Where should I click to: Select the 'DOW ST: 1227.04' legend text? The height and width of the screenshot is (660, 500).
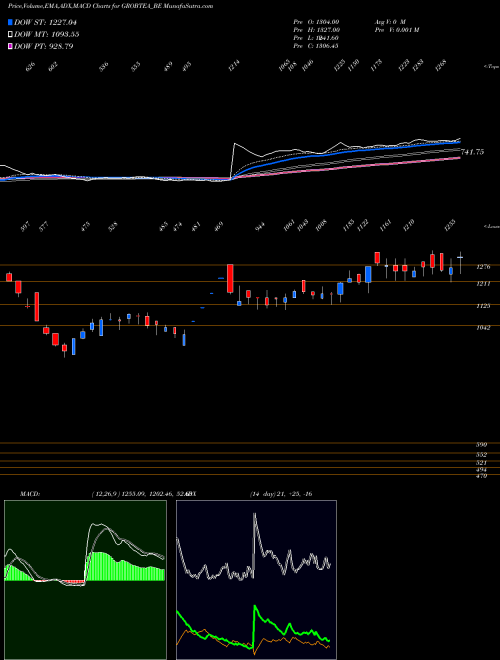click(x=45, y=22)
